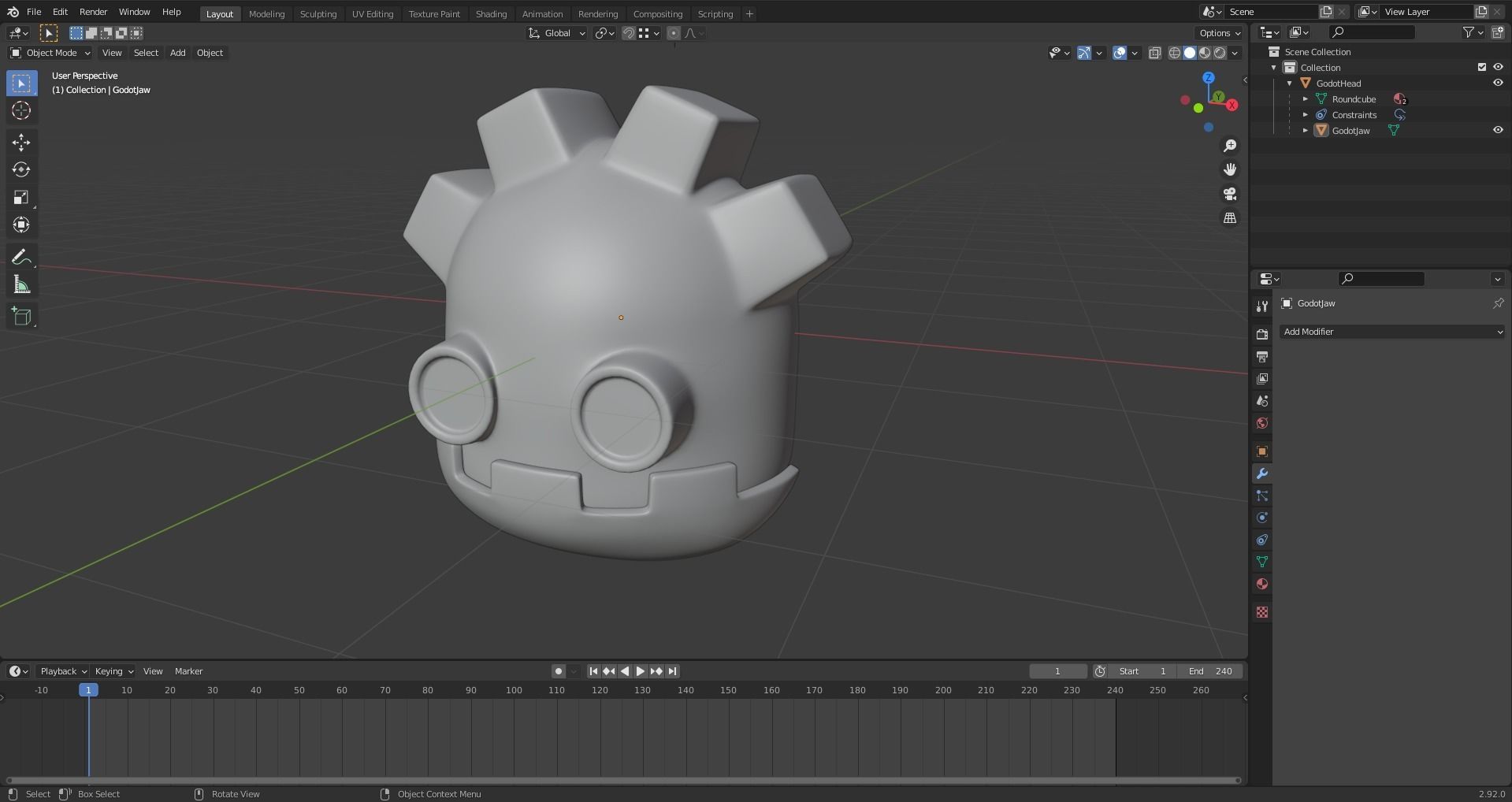This screenshot has width=1512, height=802.
Task: Click the current frame number field
Action: point(1057,671)
